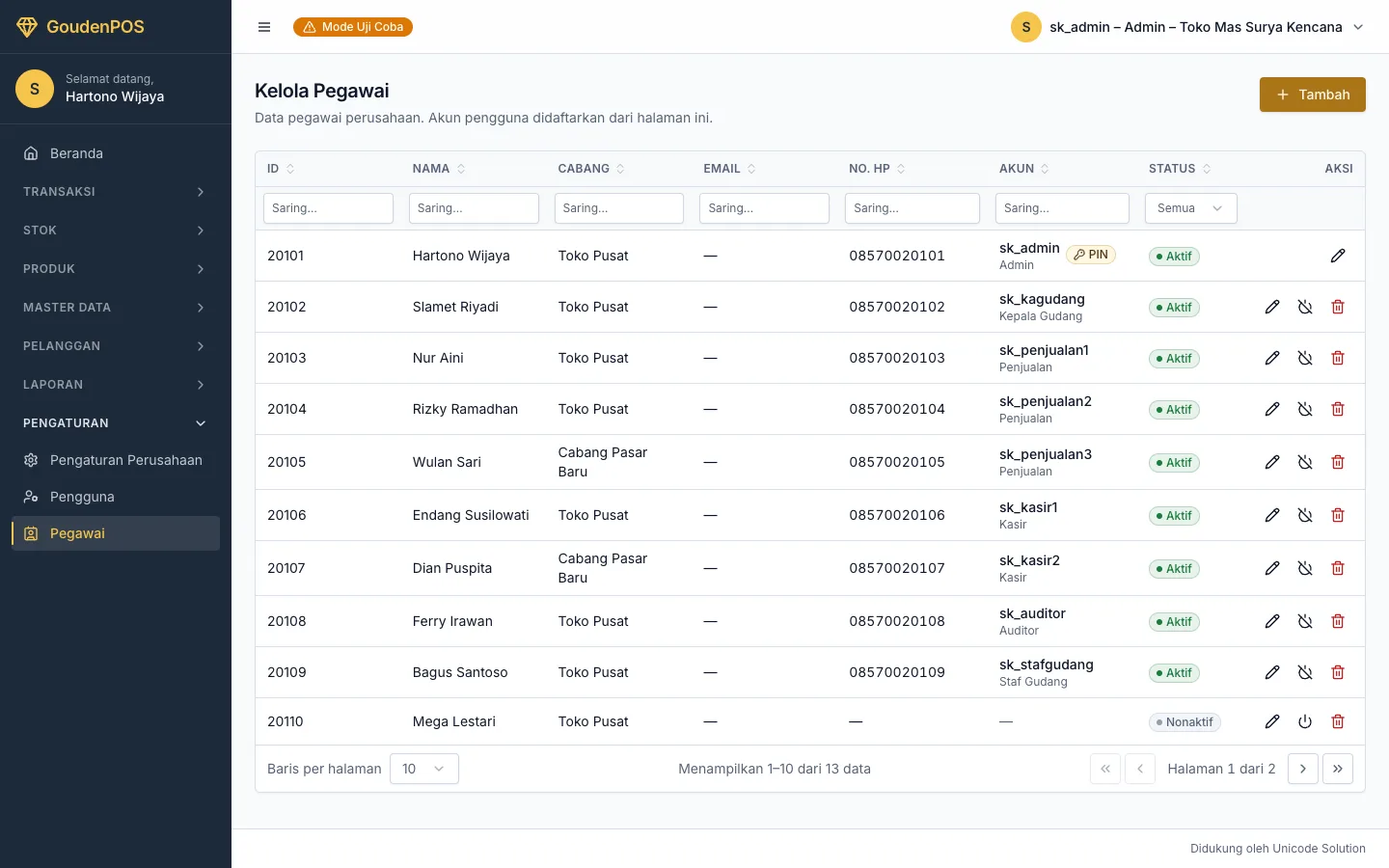Focus the Cabang filter input
Image resolution: width=1389 pixels, height=868 pixels.
619,208
